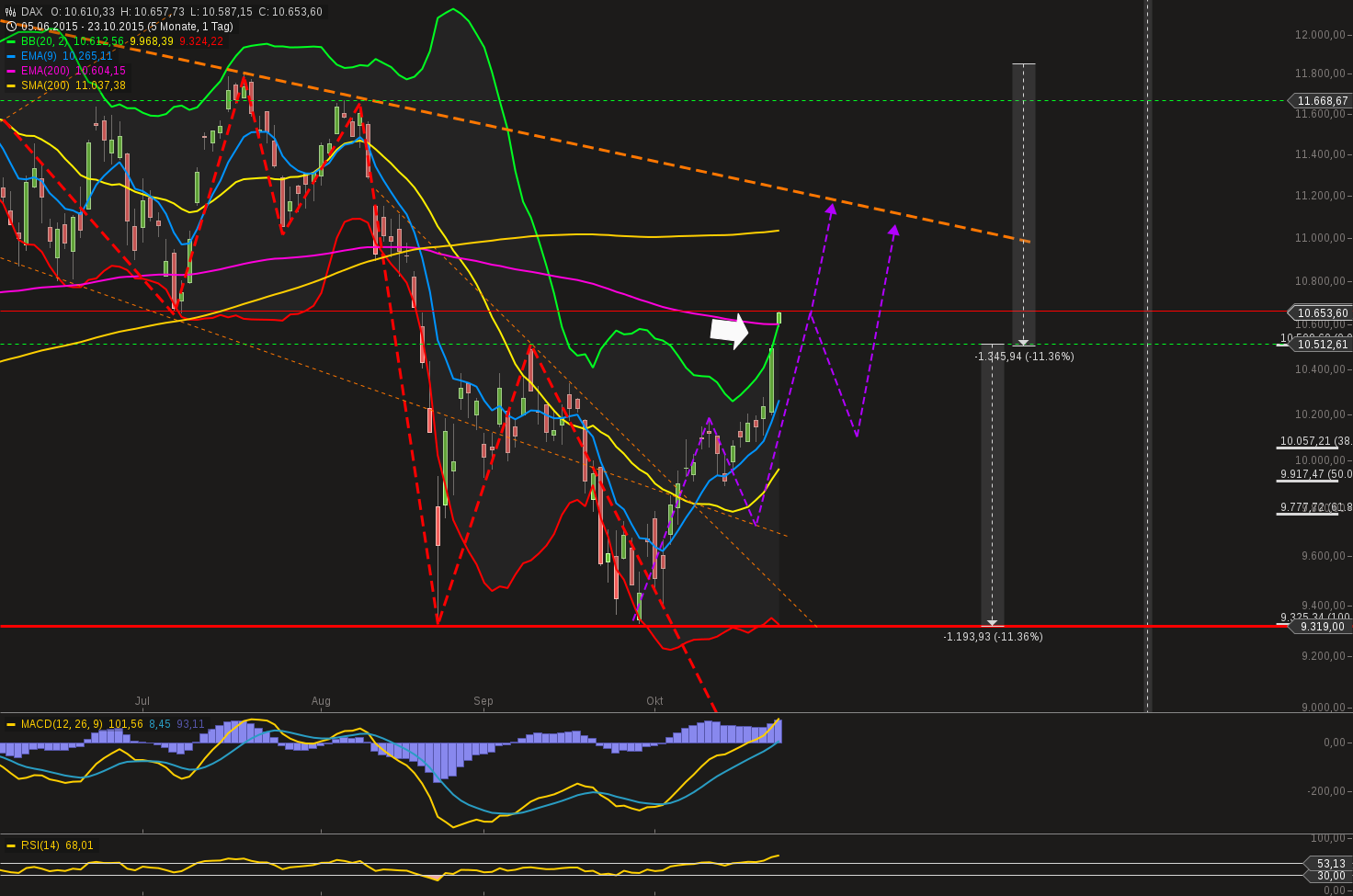1353x896 pixels.
Task: Click the Sep month label on the time axis
Action: click(x=483, y=701)
